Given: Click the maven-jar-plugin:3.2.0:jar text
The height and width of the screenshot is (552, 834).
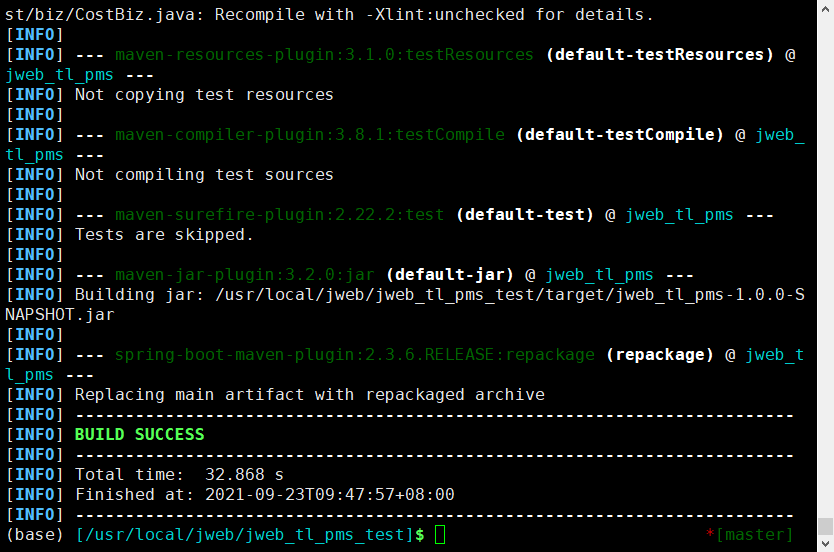Looking at the screenshot, I should pyautogui.click(x=245, y=275).
